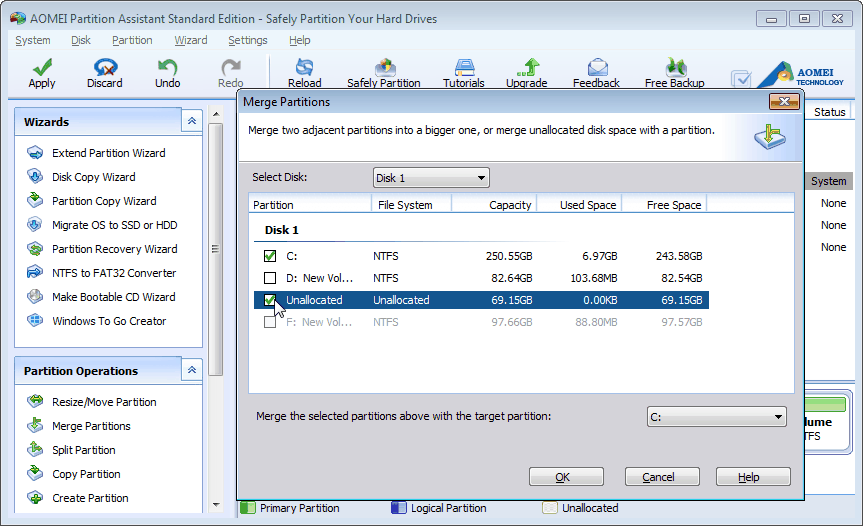Collapse the Wizards panel
This screenshot has width=863, height=526.
pos(192,121)
